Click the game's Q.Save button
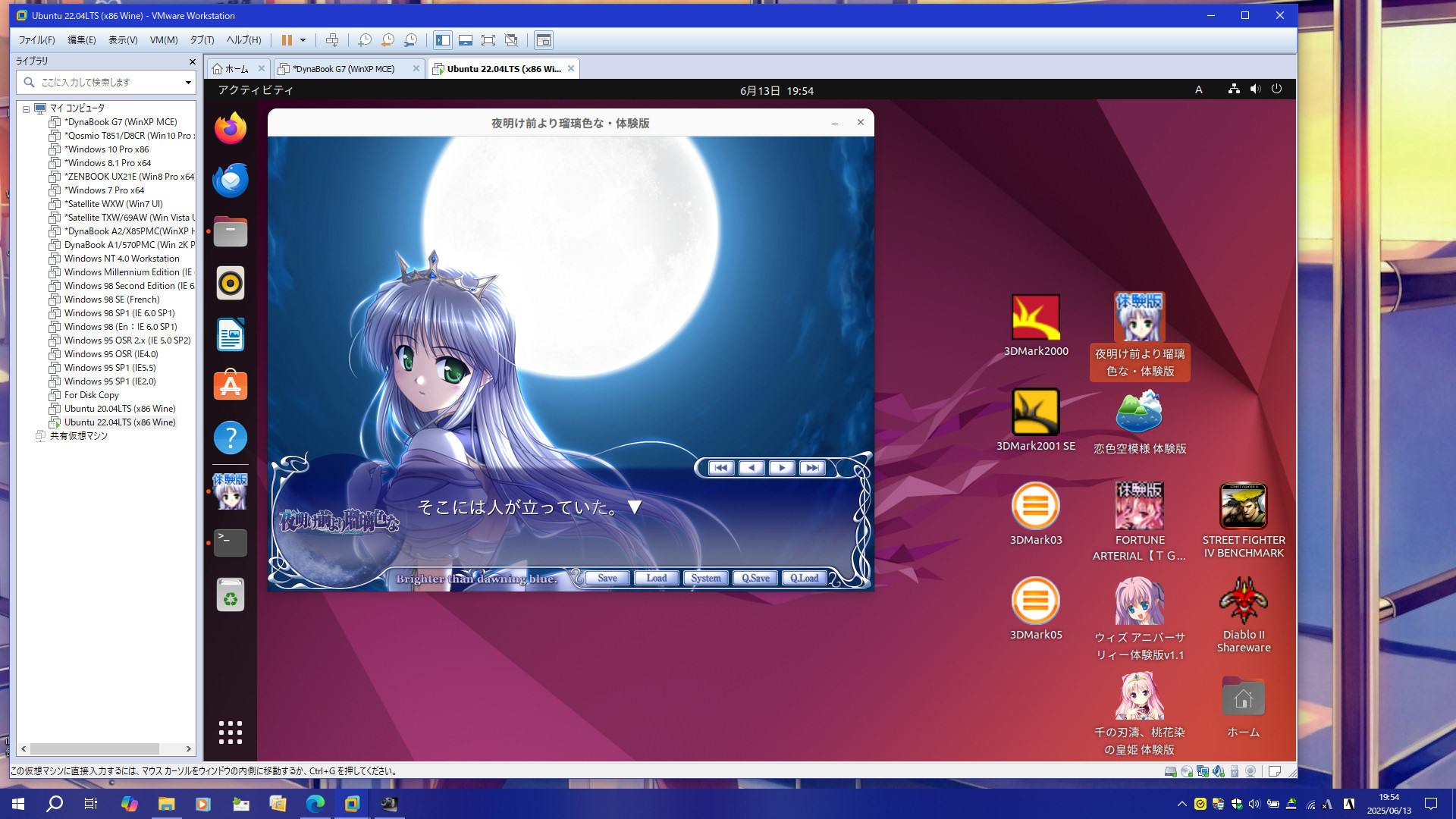1456x819 pixels. click(755, 579)
